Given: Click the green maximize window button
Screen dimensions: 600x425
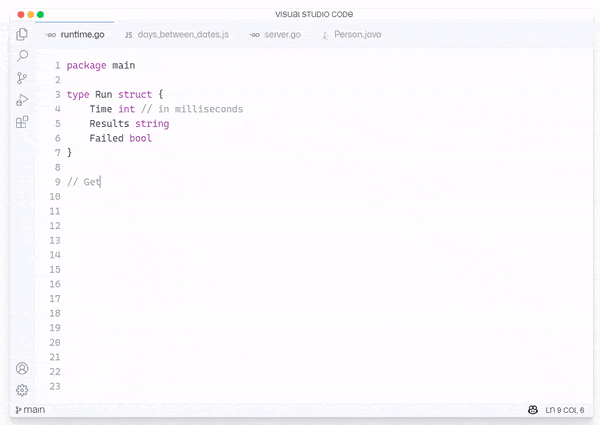Looking at the screenshot, I should coord(40,14).
